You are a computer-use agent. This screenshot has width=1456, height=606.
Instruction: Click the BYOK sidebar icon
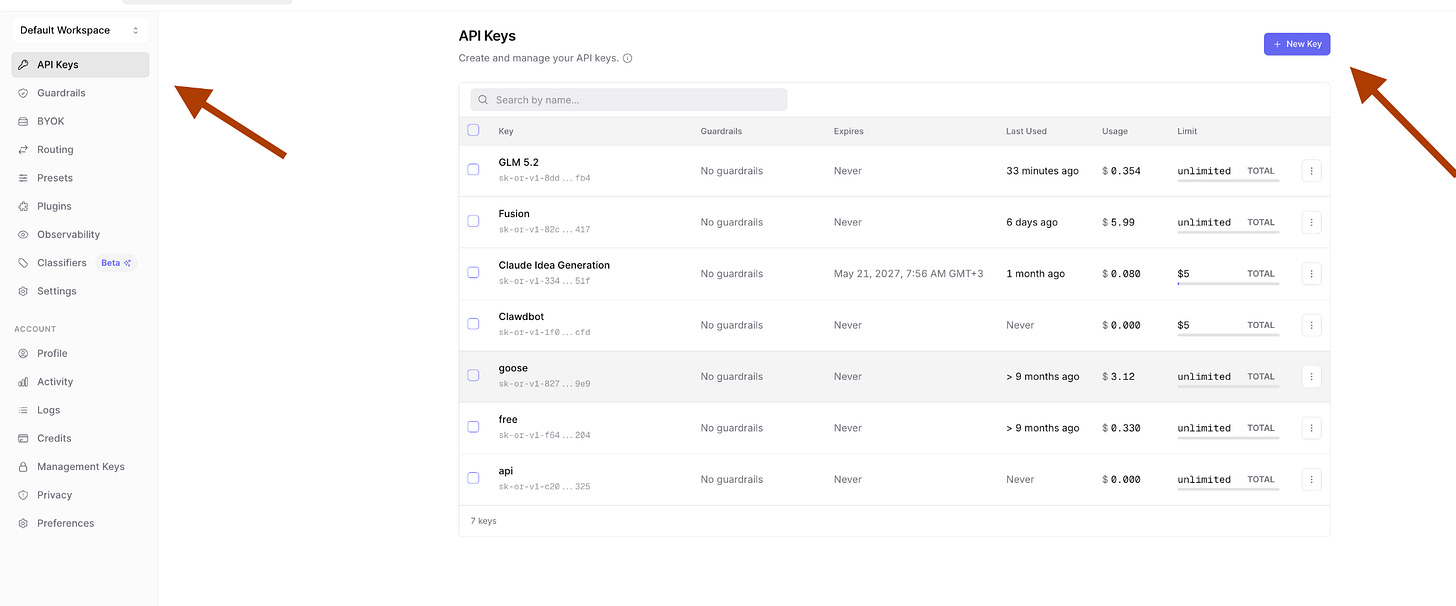24,121
